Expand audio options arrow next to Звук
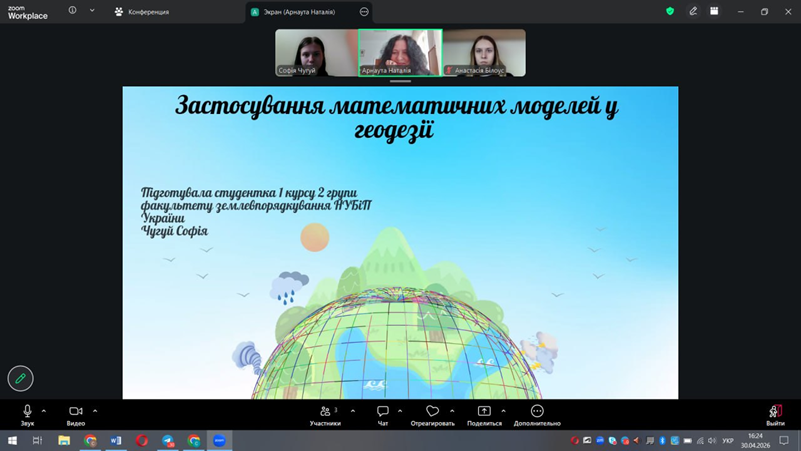Image resolution: width=801 pixels, height=451 pixels. 44,411
